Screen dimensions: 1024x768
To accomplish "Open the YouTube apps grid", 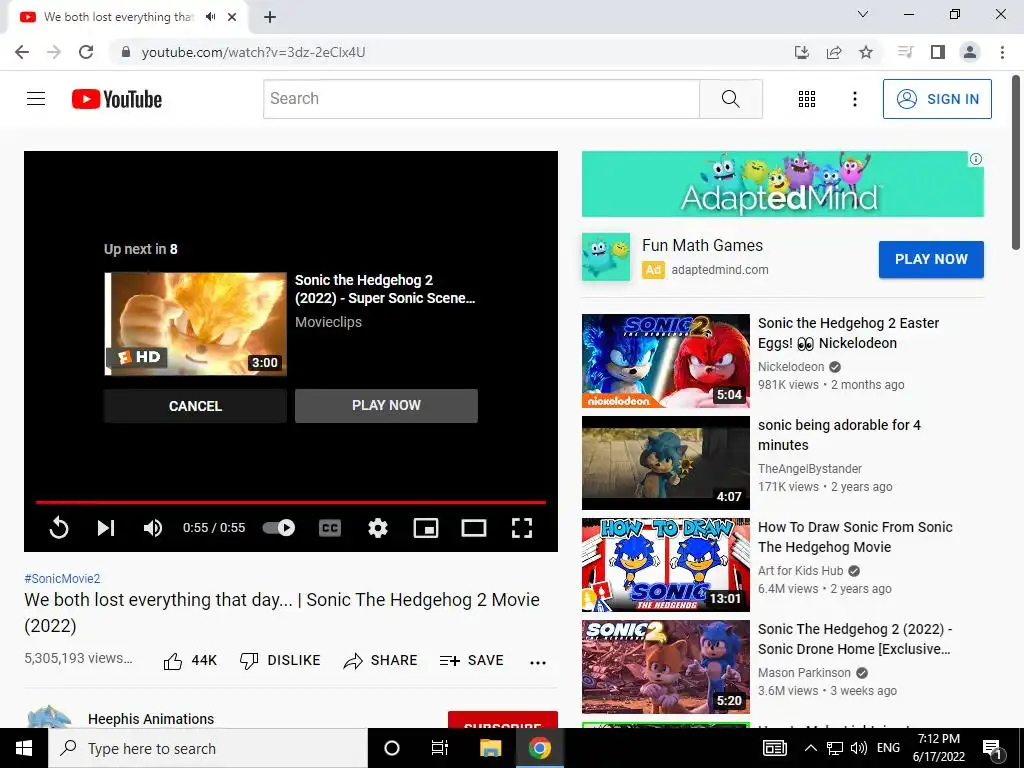I will point(807,99).
